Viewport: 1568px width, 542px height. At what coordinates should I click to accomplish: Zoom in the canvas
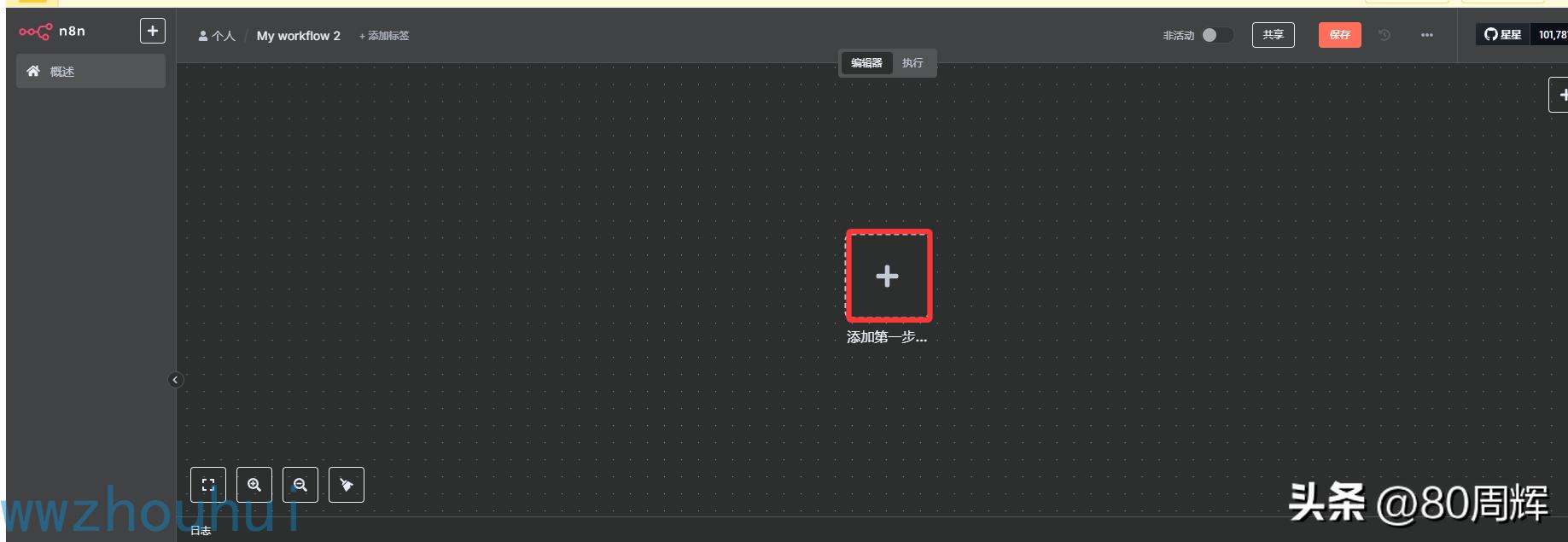(x=254, y=485)
